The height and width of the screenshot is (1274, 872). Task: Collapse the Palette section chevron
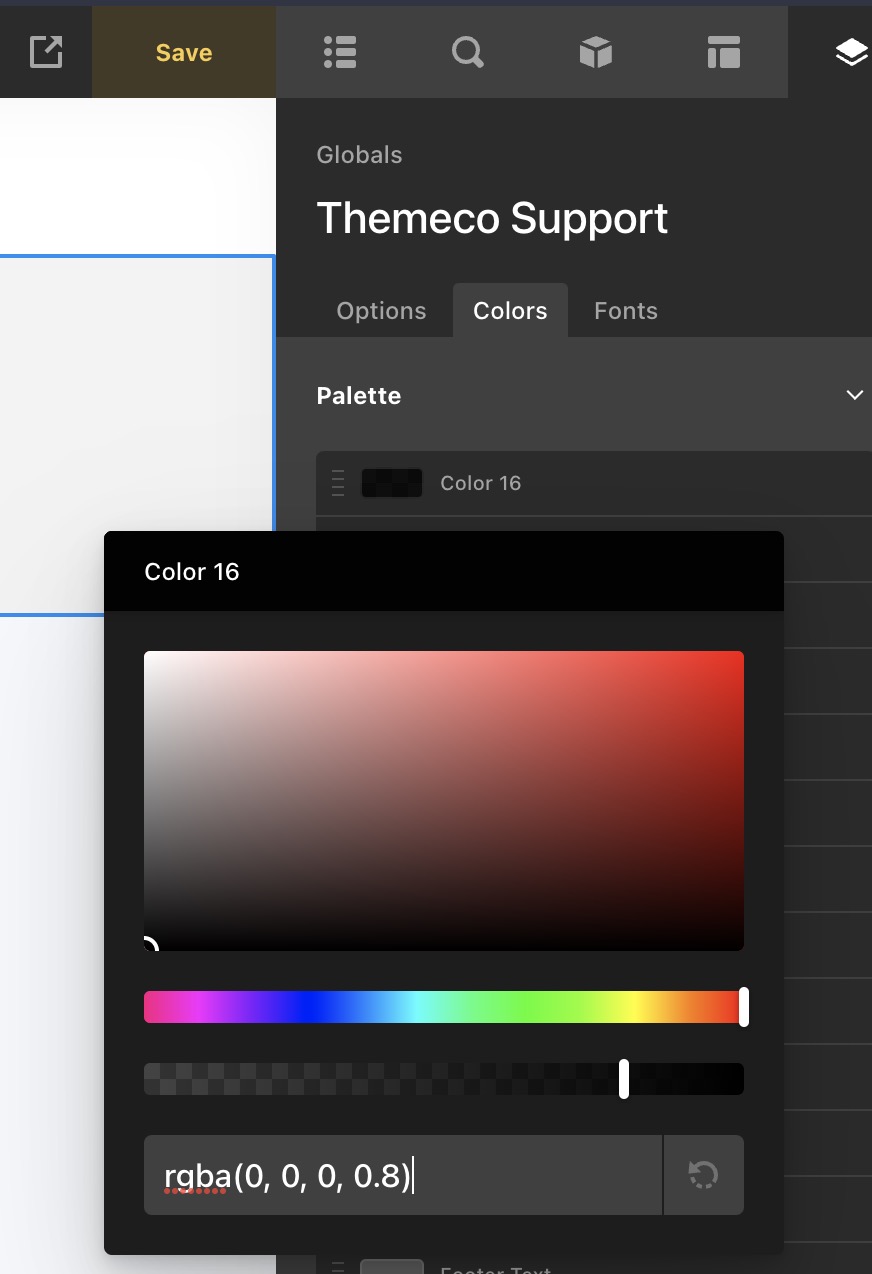point(854,395)
